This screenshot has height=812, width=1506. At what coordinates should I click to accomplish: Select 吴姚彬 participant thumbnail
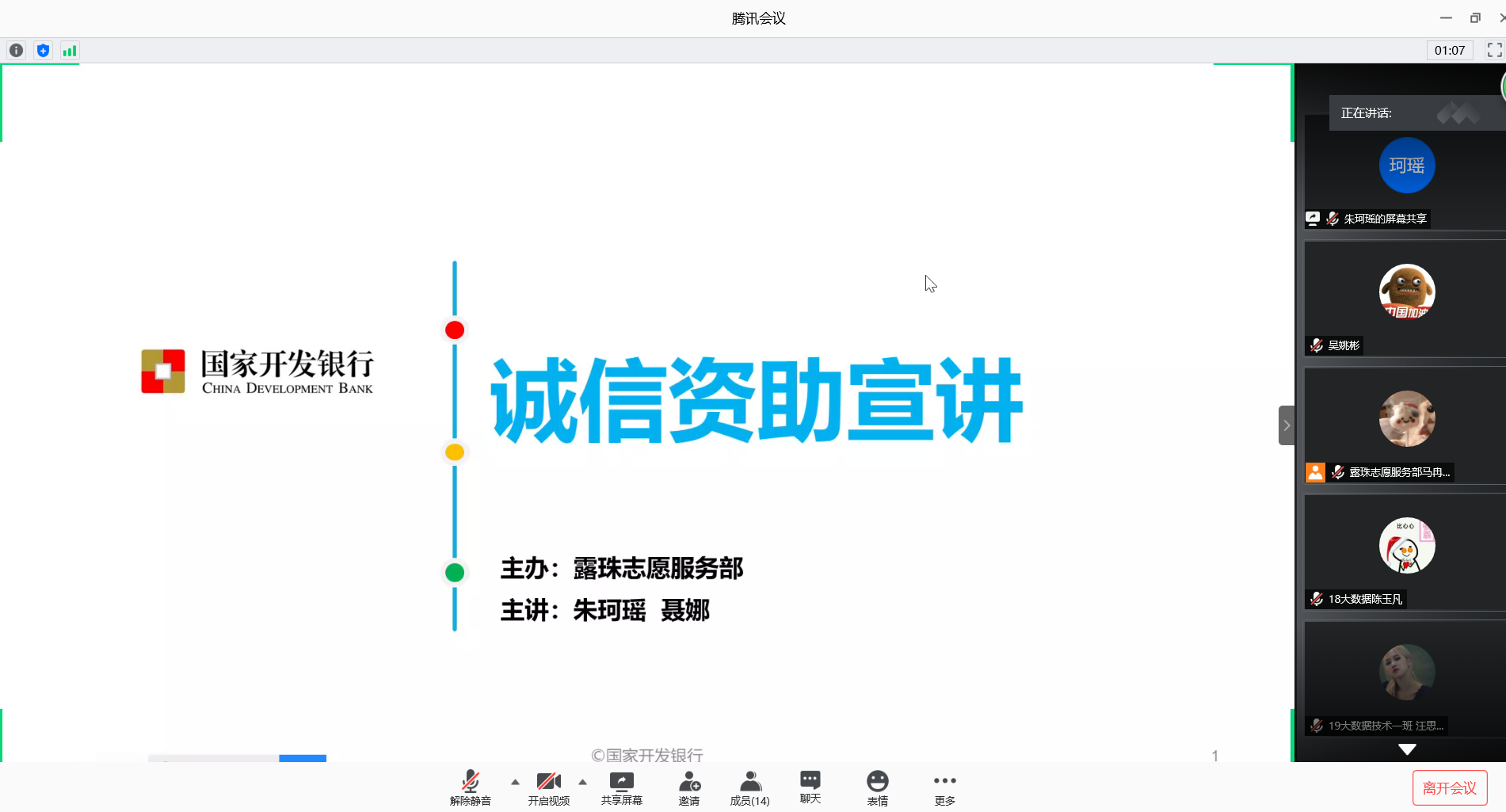(1406, 297)
